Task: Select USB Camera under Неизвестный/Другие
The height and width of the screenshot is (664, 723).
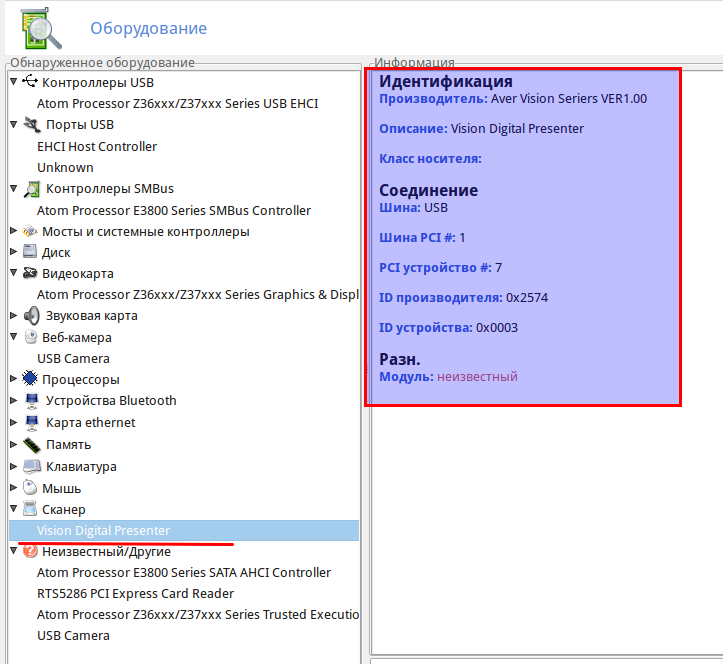Action: 73,635
